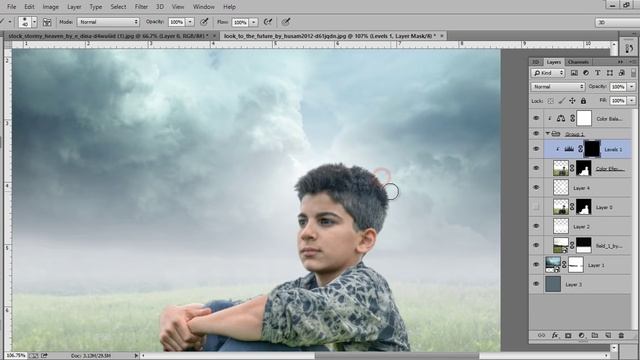Filter layers by smart object icon
Image resolution: width=640 pixels, height=360 pixels.
coord(621,73)
